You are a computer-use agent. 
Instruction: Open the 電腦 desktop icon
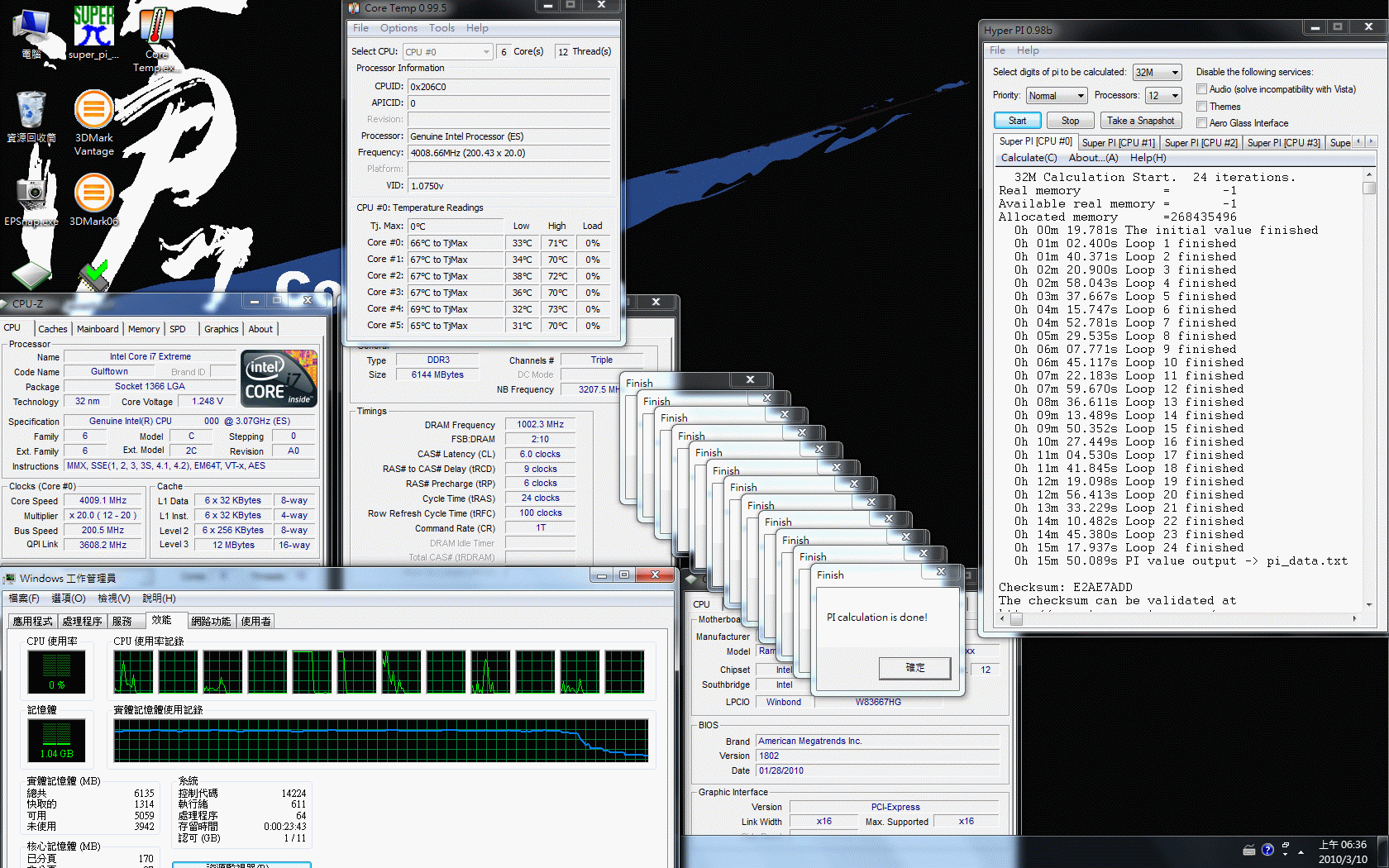31,33
